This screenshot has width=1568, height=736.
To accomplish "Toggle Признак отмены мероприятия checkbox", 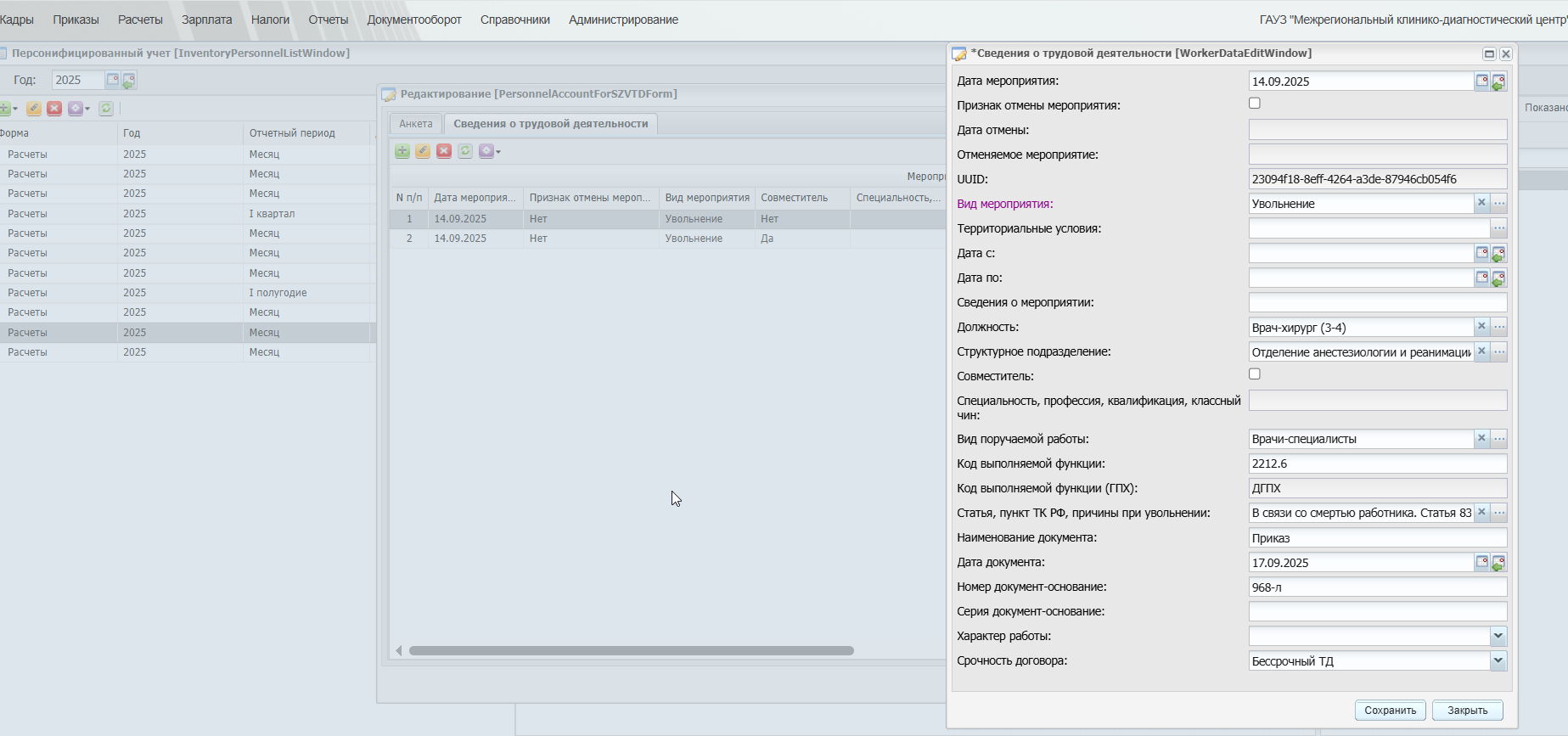I will [x=1255, y=104].
